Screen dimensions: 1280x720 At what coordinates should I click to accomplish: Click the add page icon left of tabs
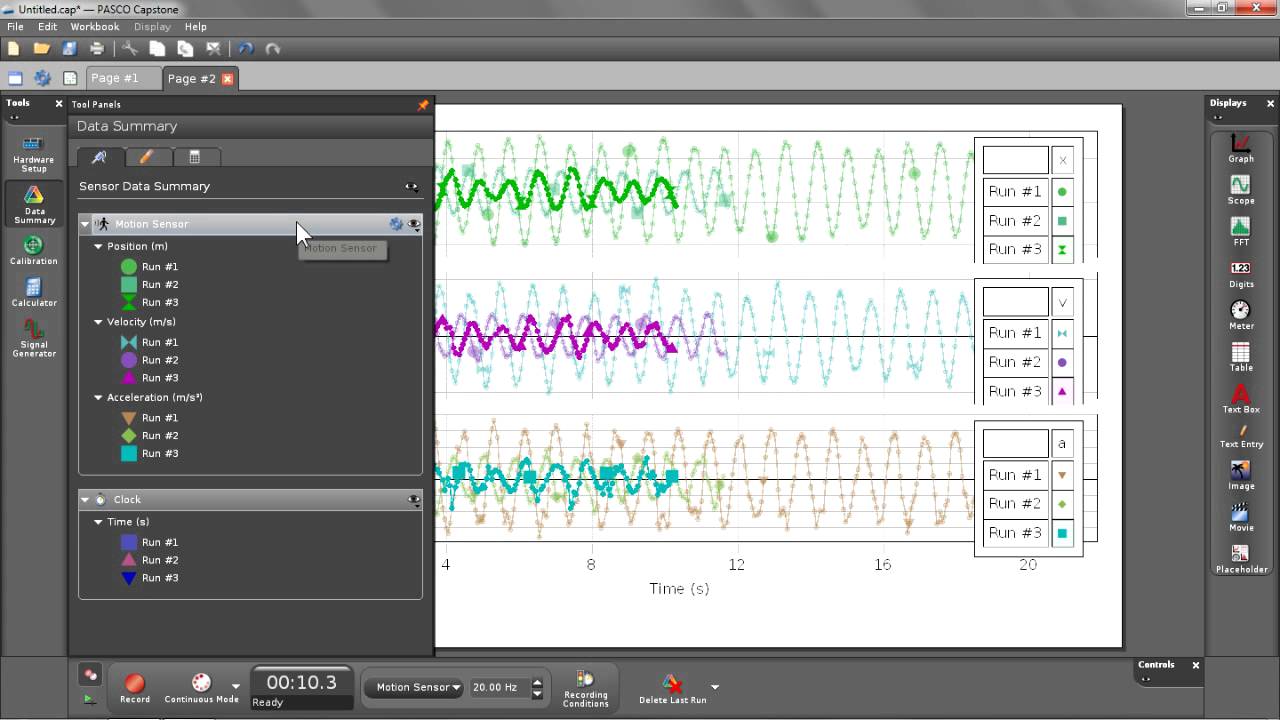15,78
